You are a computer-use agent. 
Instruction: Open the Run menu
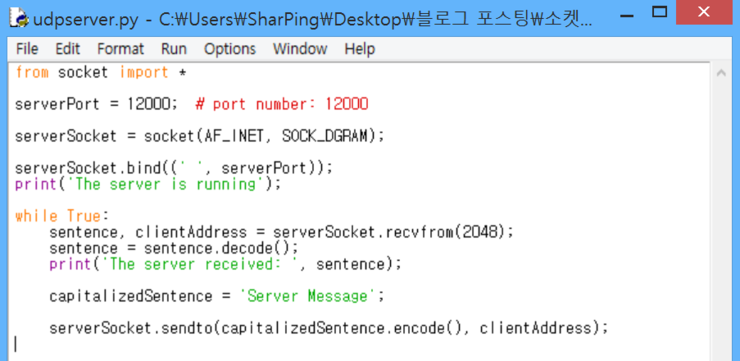[x=173, y=49]
